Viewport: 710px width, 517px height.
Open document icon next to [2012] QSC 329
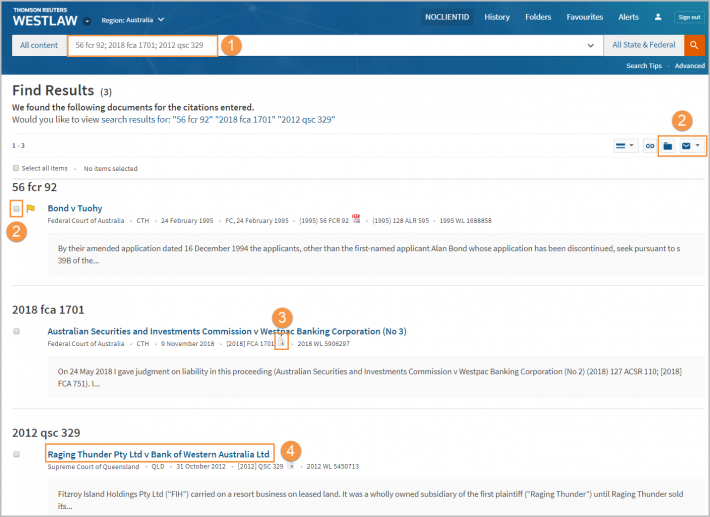tap(291, 465)
